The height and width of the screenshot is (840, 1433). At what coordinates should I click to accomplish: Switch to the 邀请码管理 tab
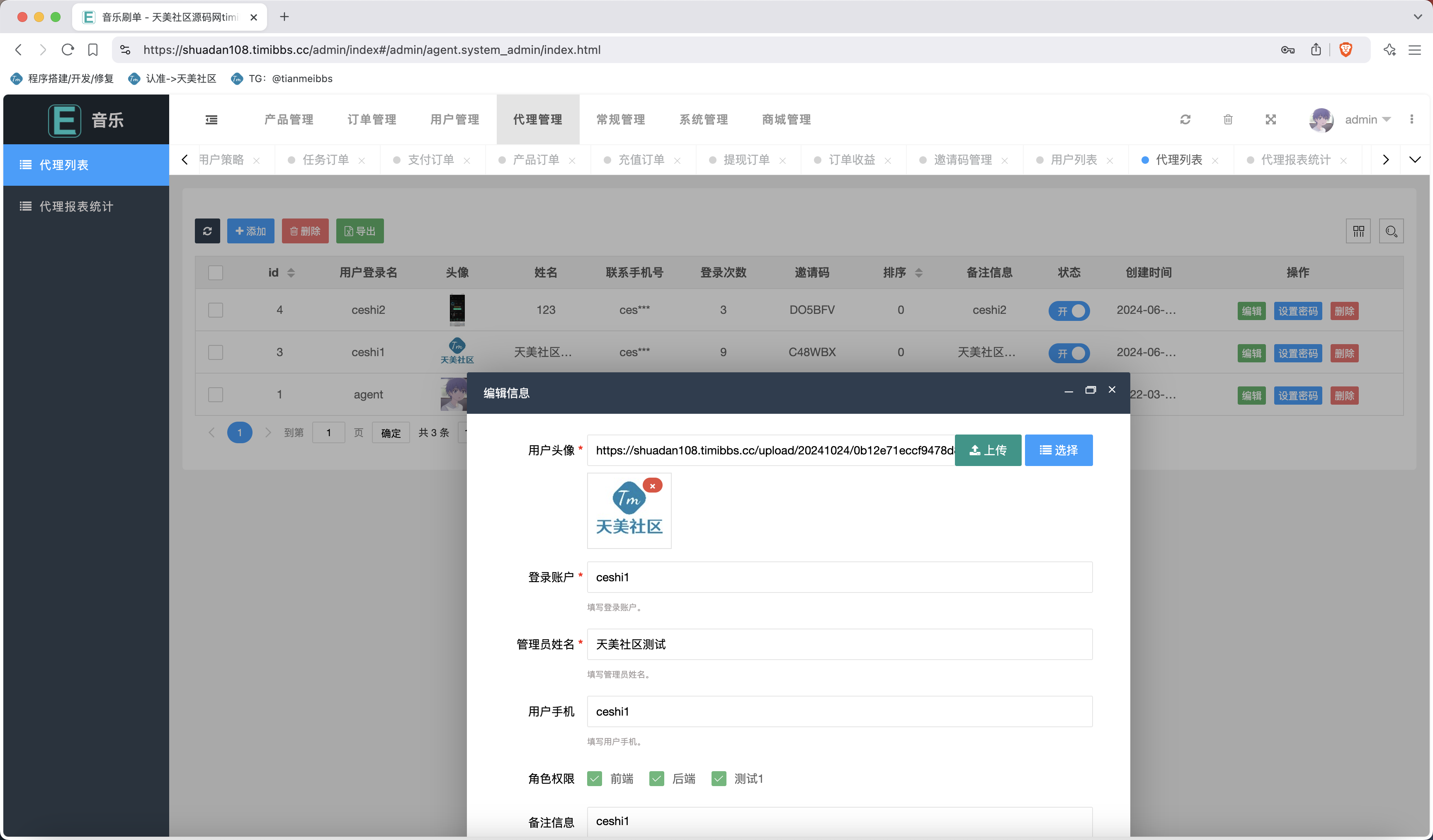[x=963, y=160]
